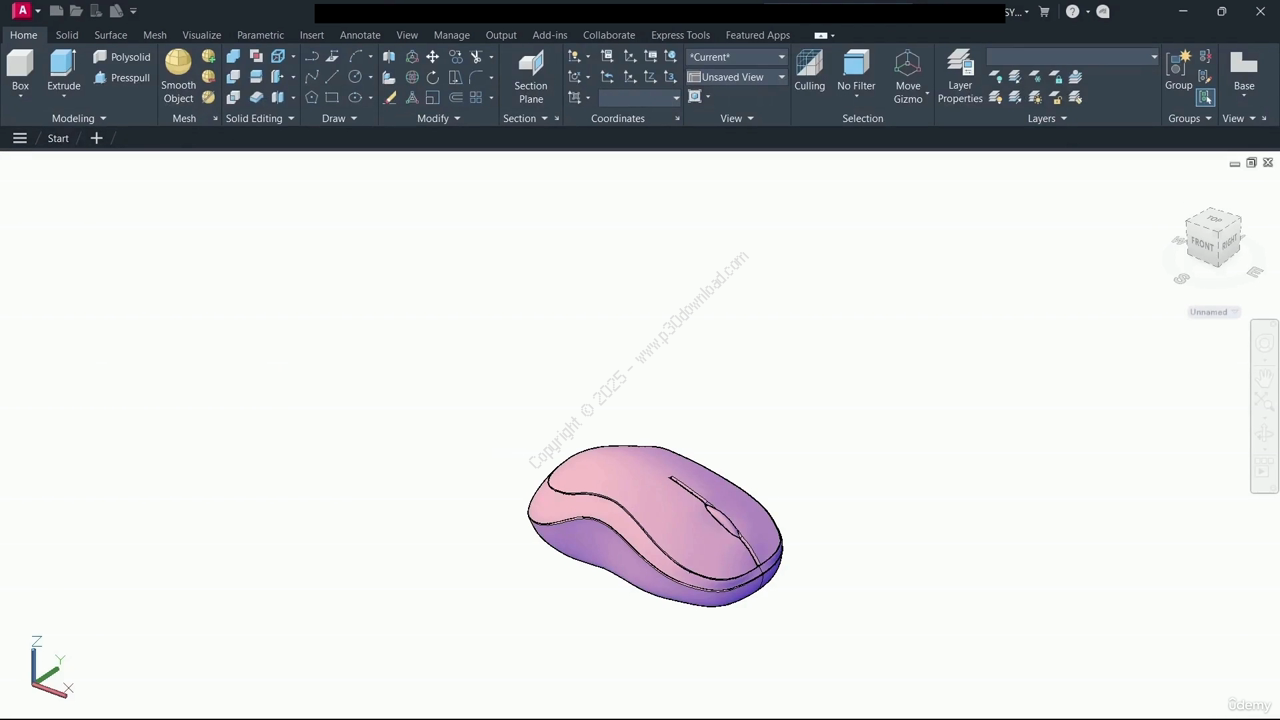Toggle the ribbon minimize state button
The width and height of the screenshot is (1280, 720).
[x=821, y=35]
